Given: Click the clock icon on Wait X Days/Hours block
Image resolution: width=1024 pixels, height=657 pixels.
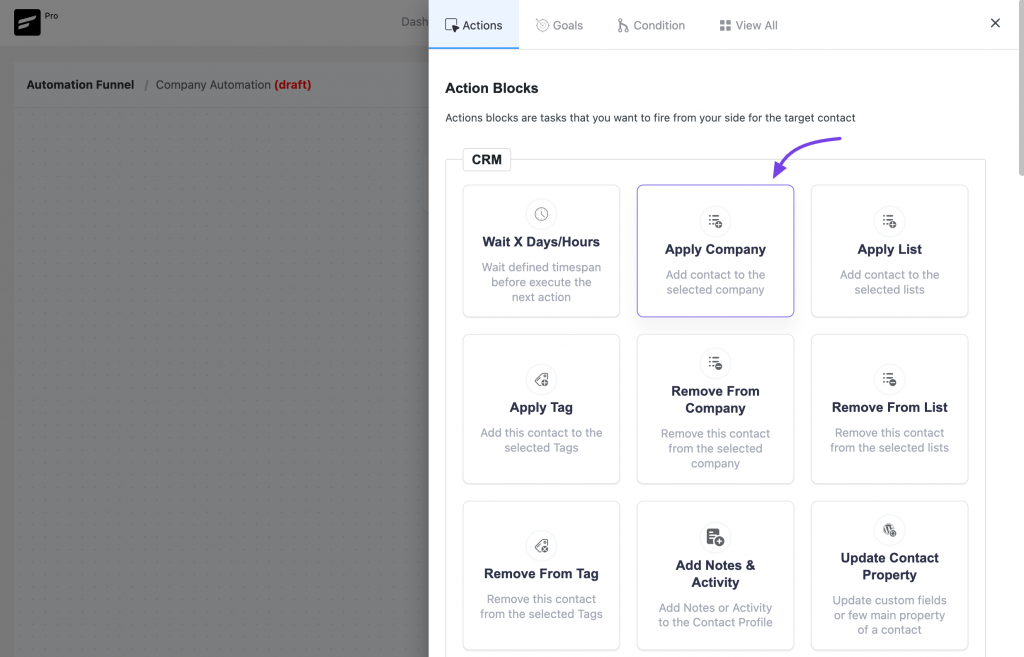Looking at the screenshot, I should pos(541,213).
